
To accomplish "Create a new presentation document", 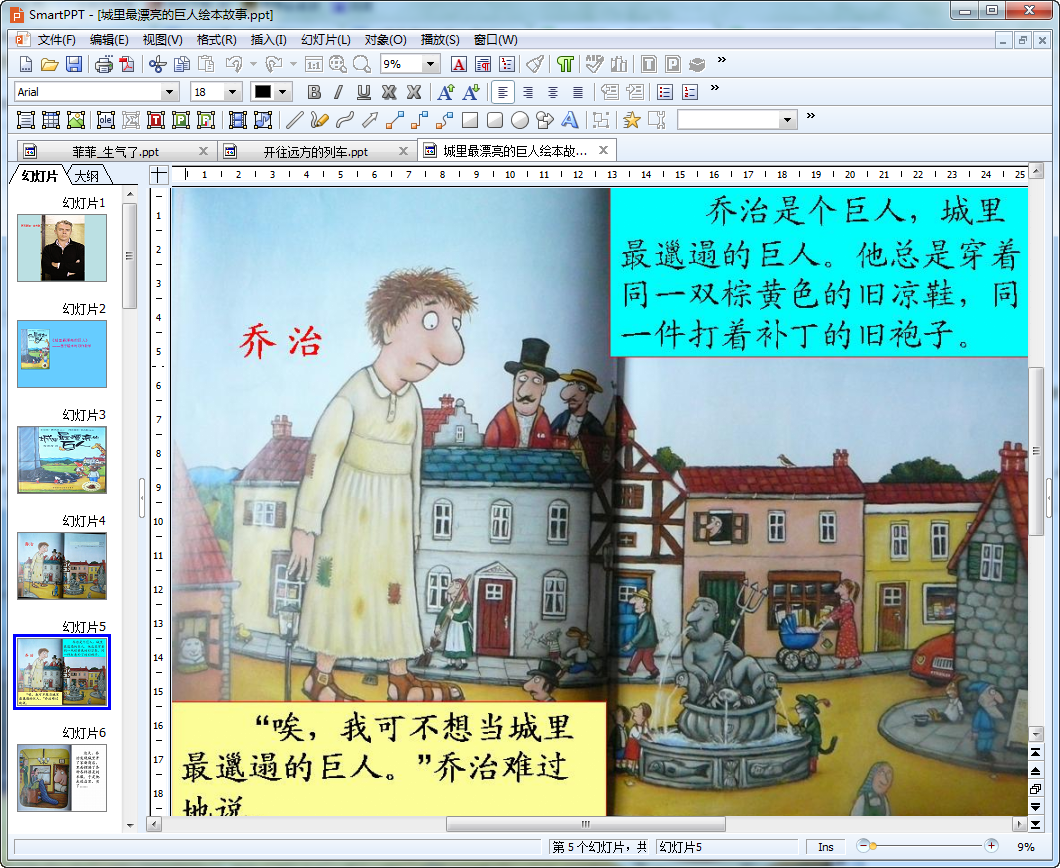I will coord(25,64).
